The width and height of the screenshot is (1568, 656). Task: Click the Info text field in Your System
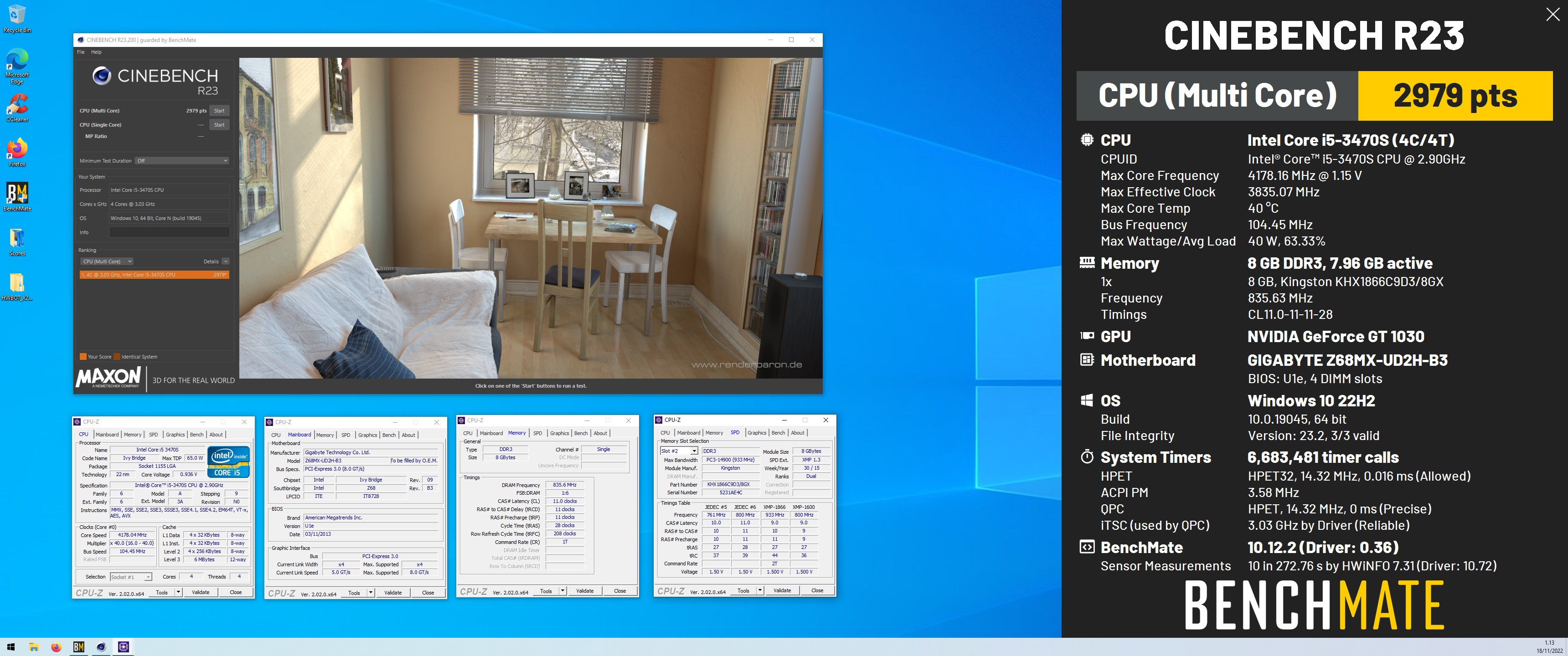pos(169,232)
